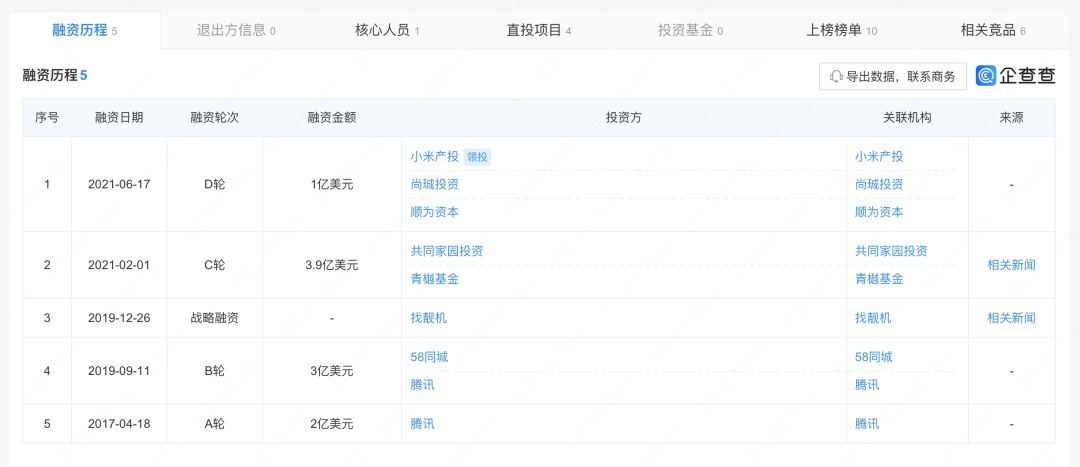The width and height of the screenshot is (1080, 467).
Task: Open investor 顺为资本 link
Action: coord(435,212)
